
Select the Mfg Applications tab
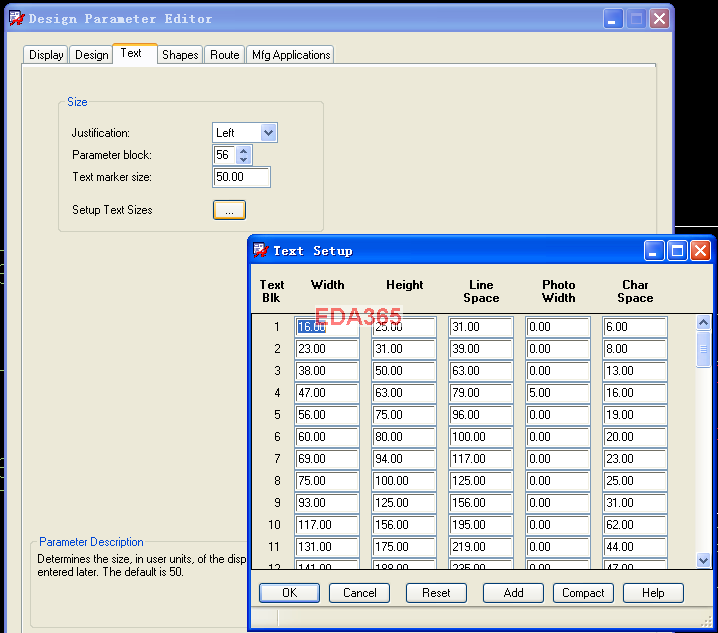pos(291,55)
